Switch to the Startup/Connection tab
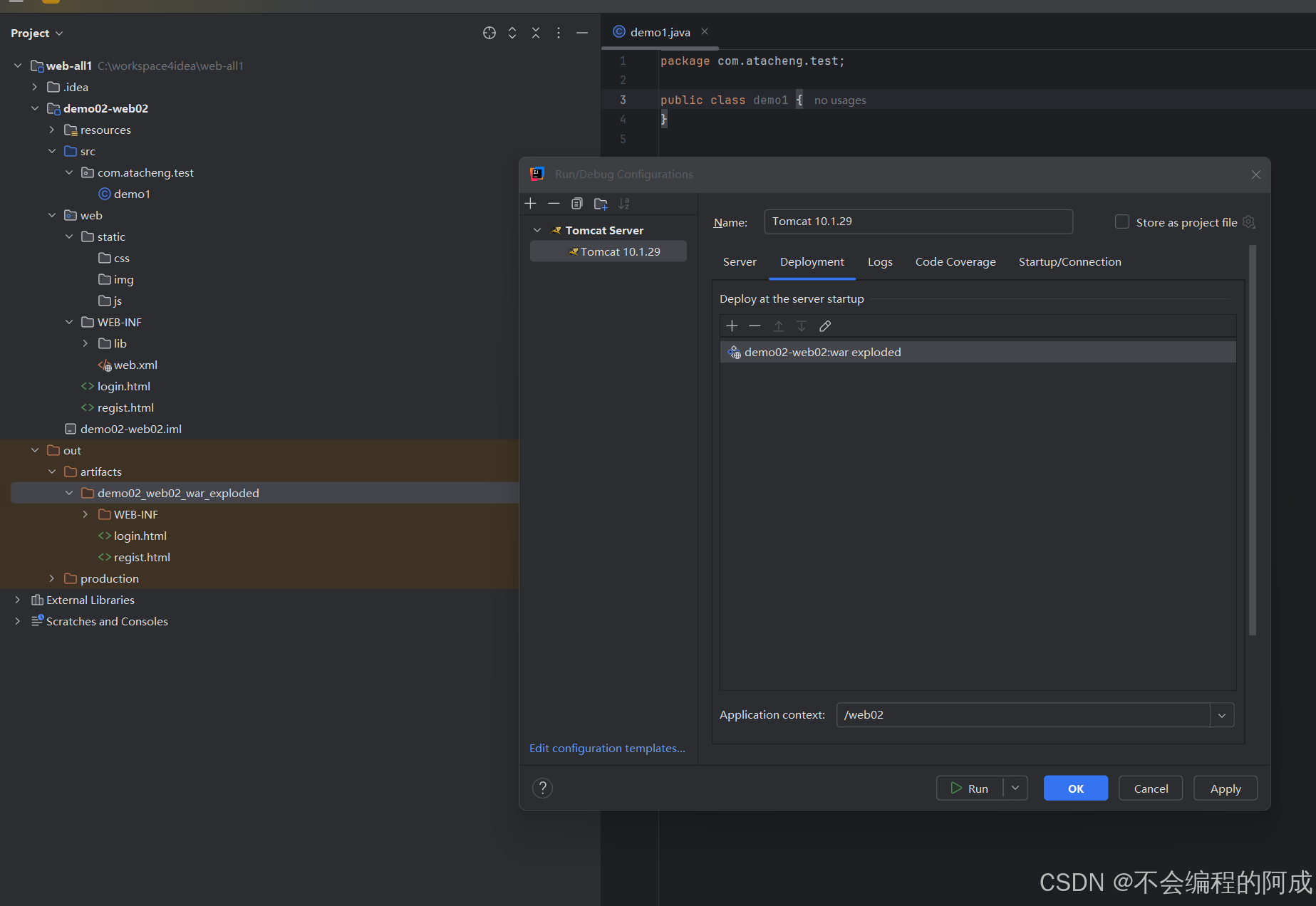This screenshot has height=906, width=1316. pos(1069,262)
